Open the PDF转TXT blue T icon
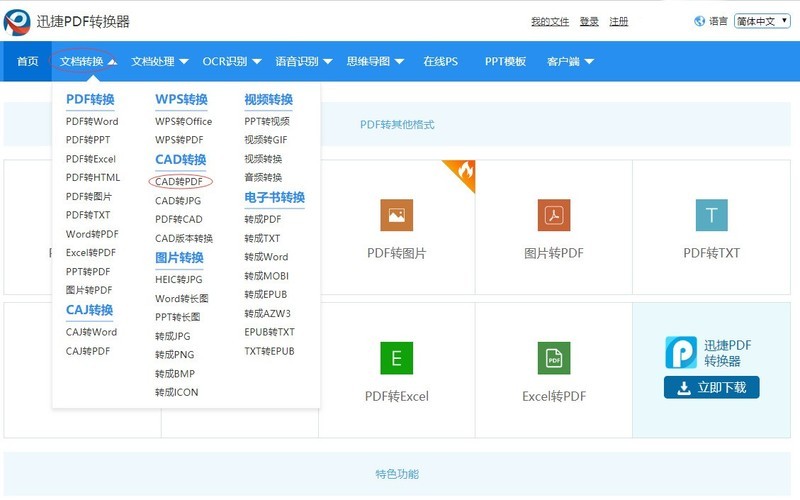This screenshot has height=500, width=800. pyautogui.click(x=711, y=215)
